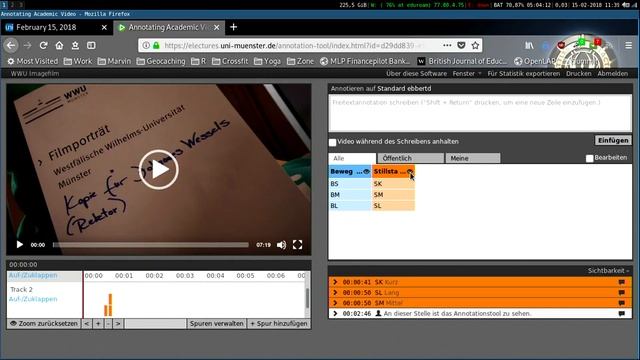Toggle visibility eye of the Beweg category
This screenshot has width=640, height=360.
[x=366, y=172]
